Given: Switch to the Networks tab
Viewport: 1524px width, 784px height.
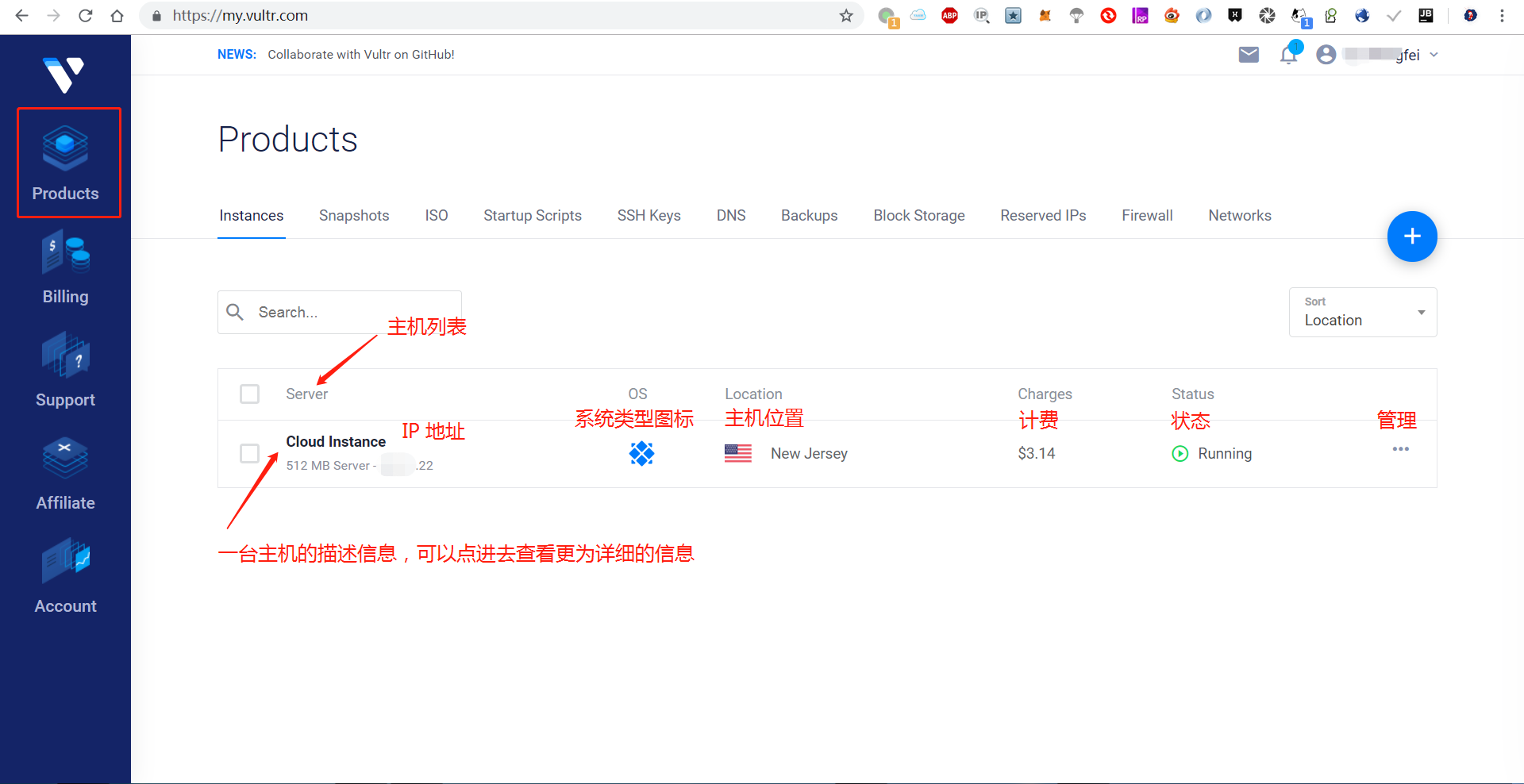Looking at the screenshot, I should (1240, 216).
